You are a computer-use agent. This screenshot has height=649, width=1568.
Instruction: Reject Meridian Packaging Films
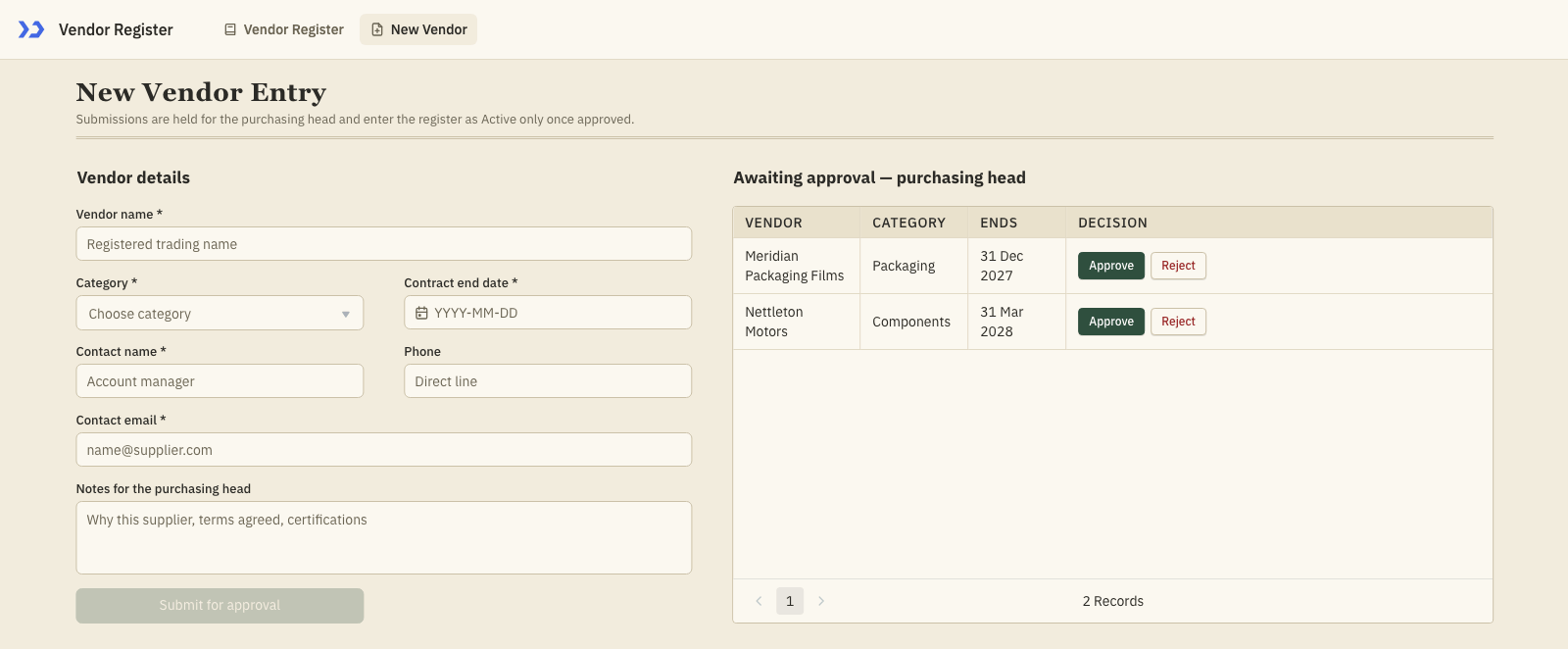click(x=1178, y=266)
